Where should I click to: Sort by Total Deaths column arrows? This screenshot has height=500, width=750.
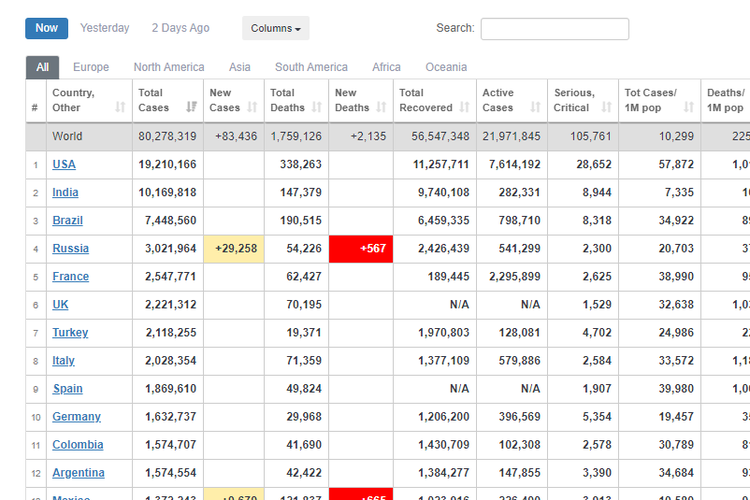(x=317, y=107)
